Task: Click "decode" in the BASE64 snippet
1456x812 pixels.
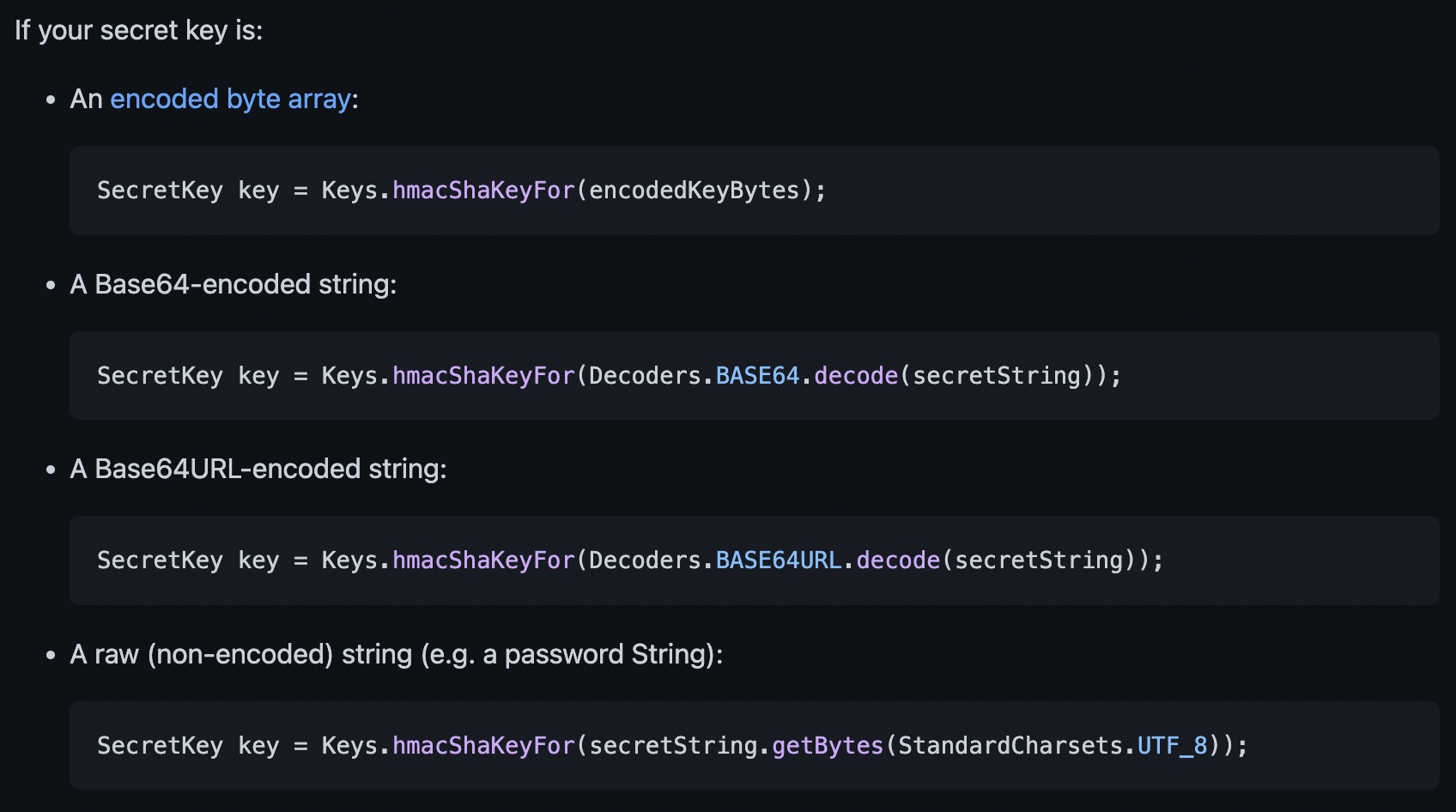Action: [856, 376]
